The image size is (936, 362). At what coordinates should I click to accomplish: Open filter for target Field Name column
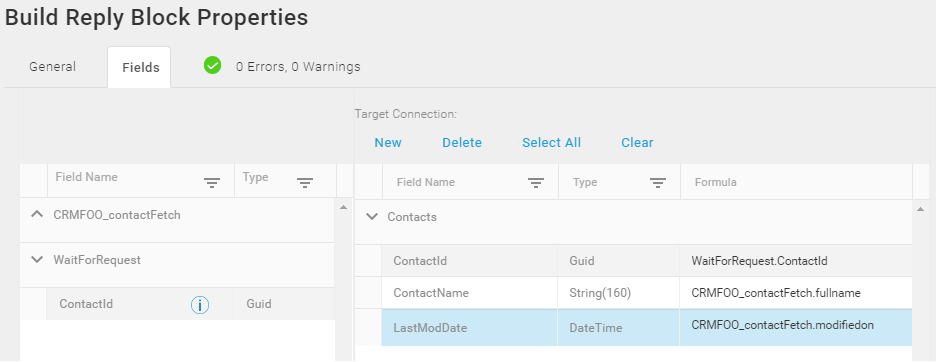tap(535, 183)
